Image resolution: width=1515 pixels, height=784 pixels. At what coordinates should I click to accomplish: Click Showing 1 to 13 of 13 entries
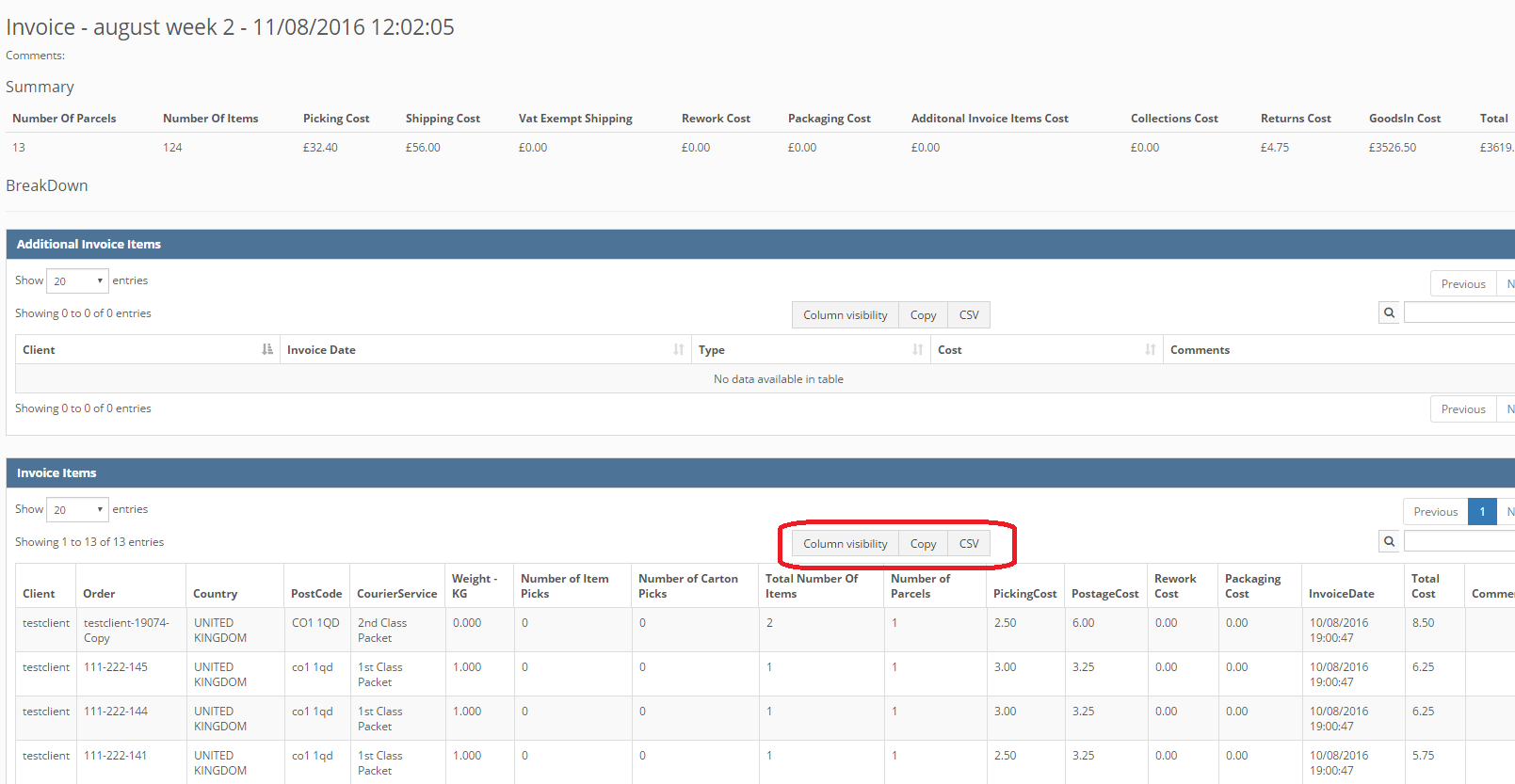(89, 542)
